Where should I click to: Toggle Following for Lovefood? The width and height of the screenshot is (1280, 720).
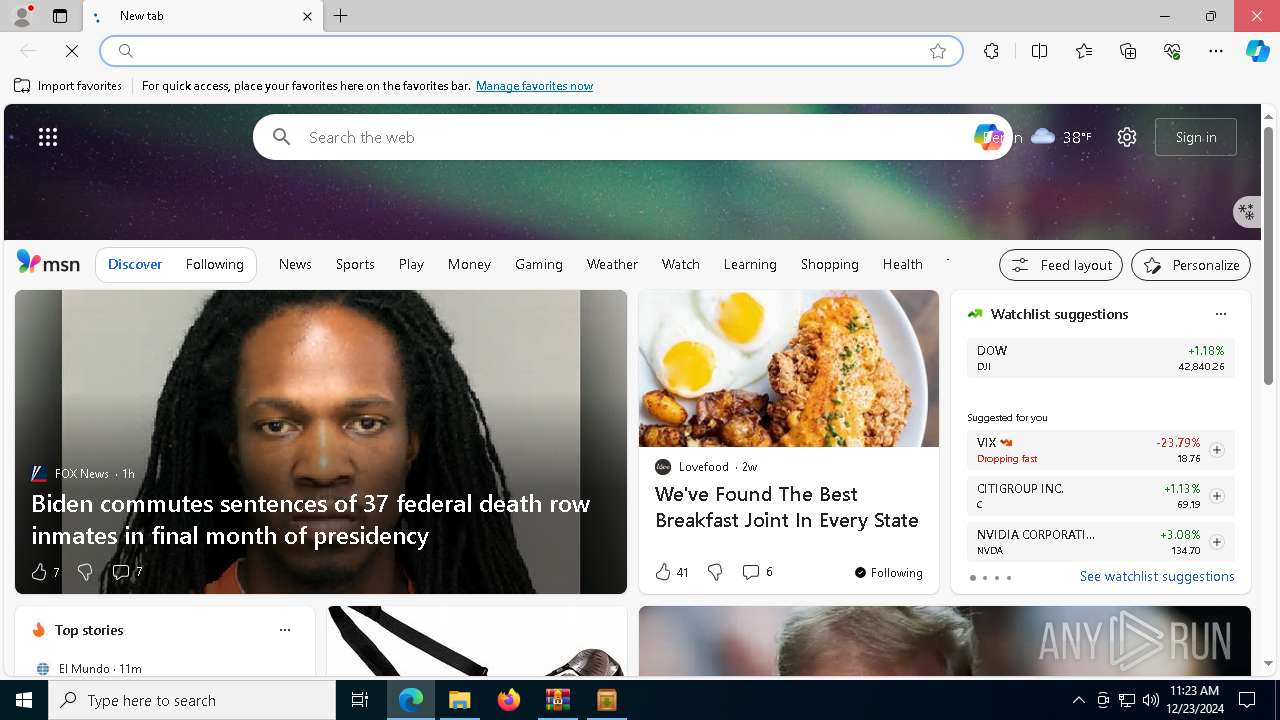(888, 573)
